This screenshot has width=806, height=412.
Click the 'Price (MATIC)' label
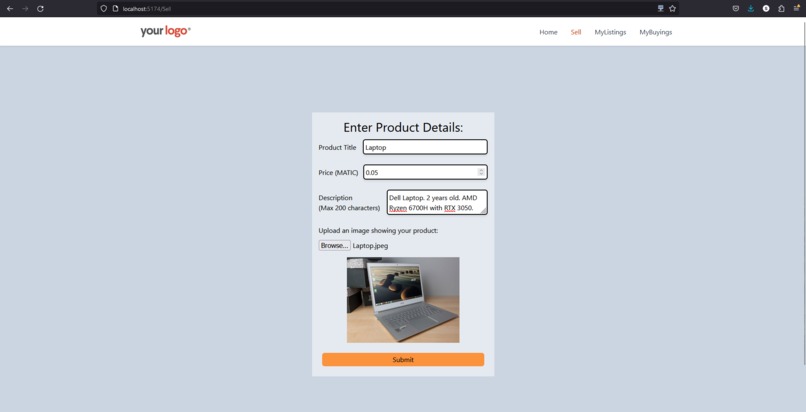(x=338, y=173)
